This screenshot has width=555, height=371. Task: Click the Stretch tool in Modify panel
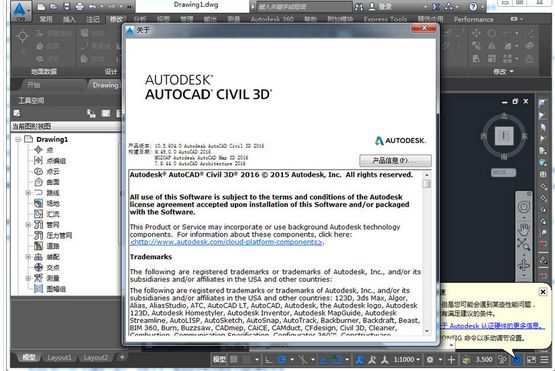[x=476, y=58]
